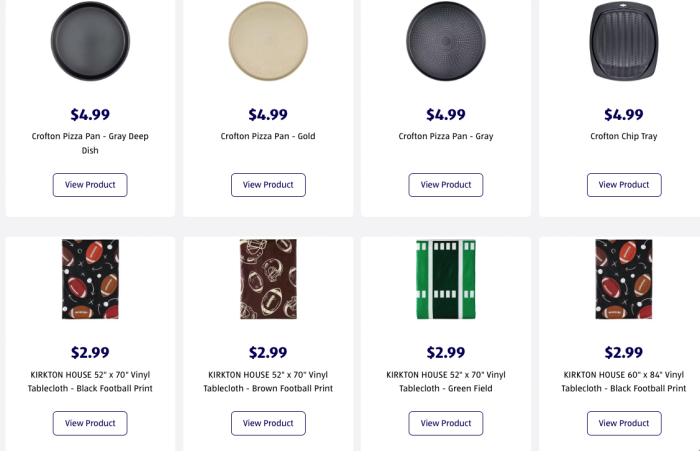Open the Green Field Vinyl Tablecloth title
The image size is (700, 451).
(x=445, y=381)
